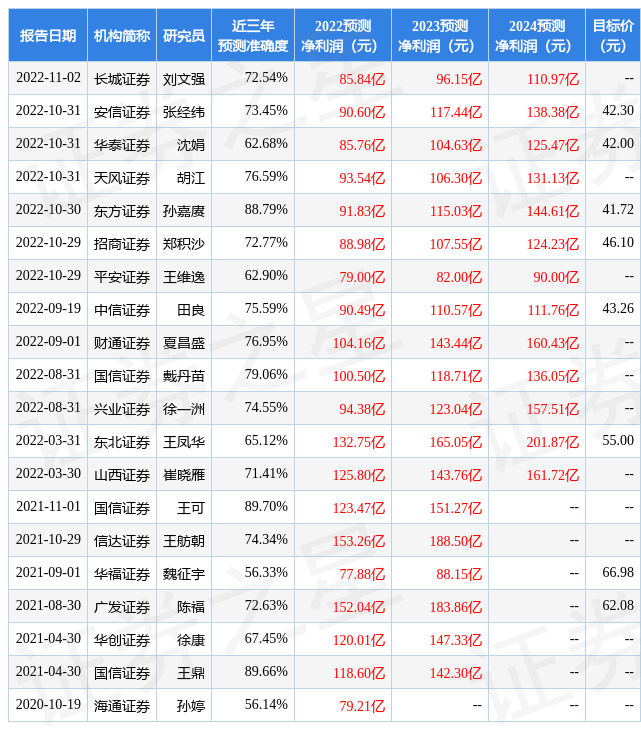The image size is (641, 730).
Task: Click the 89.70% accuracy cell
Action: coord(266,507)
